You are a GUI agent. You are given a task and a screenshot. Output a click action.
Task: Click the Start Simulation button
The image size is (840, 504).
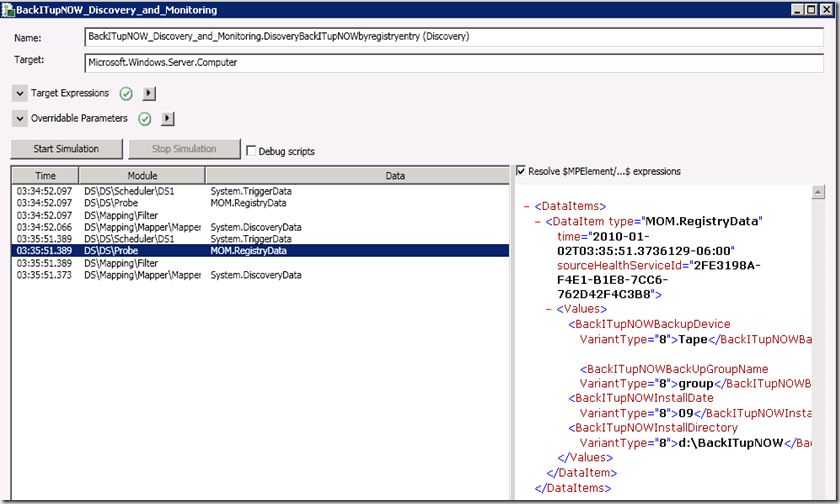pyautogui.click(x=66, y=149)
